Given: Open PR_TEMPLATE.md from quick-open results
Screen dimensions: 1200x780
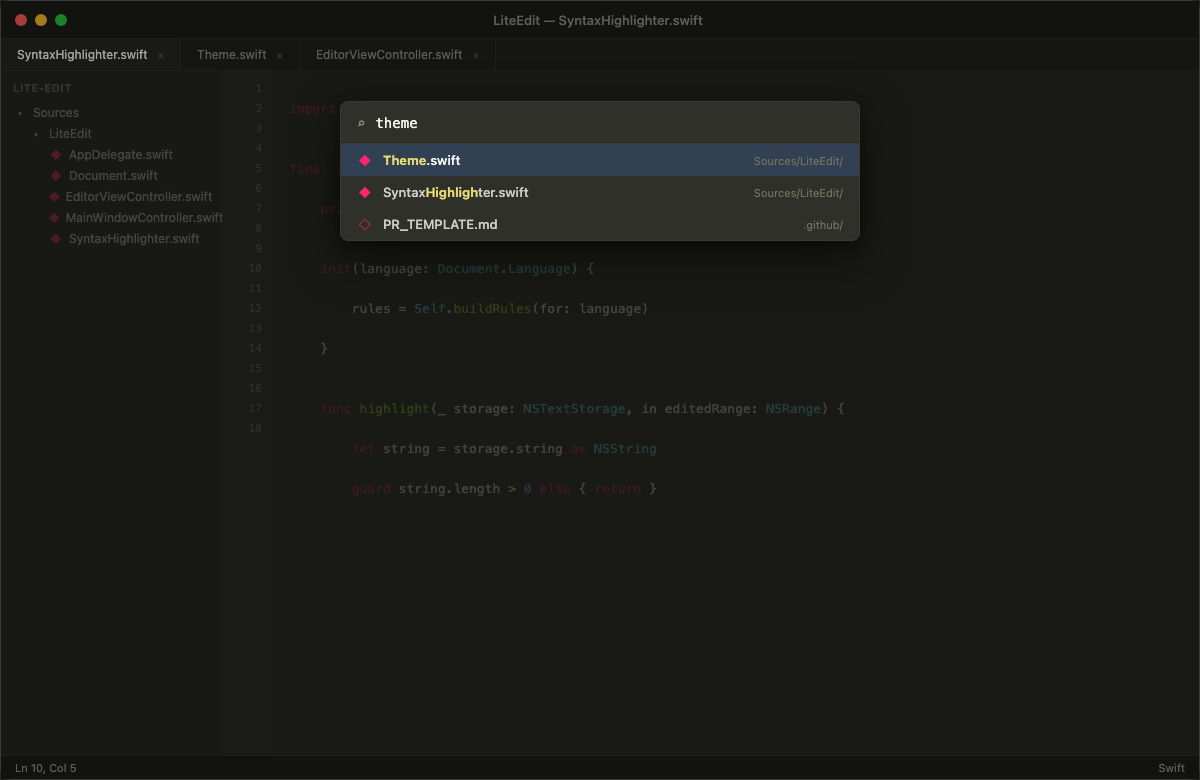Looking at the screenshot, I should point(600,224).
